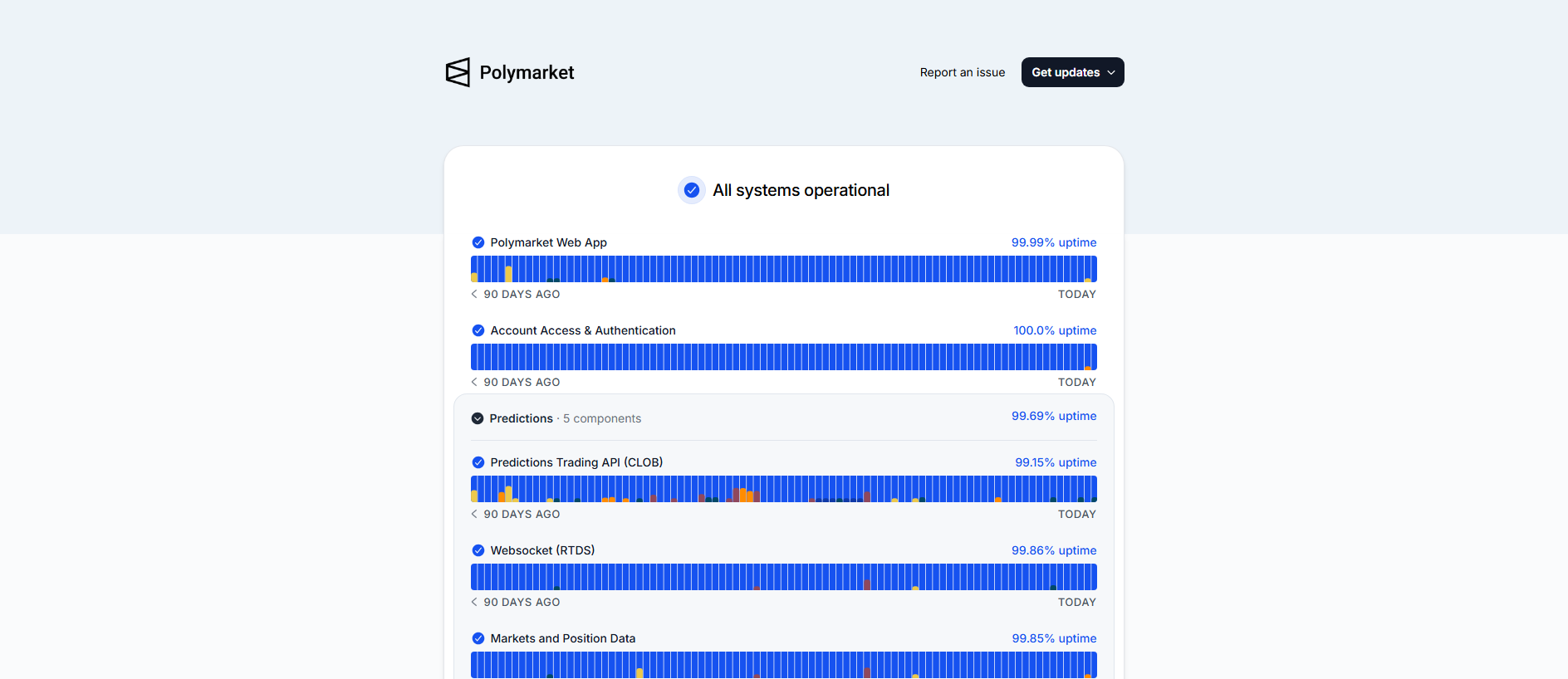Click 100.0% uptime for Account Access
Image resolution: width=1568 pixels, height=679 pixels.
(1055, 330)
